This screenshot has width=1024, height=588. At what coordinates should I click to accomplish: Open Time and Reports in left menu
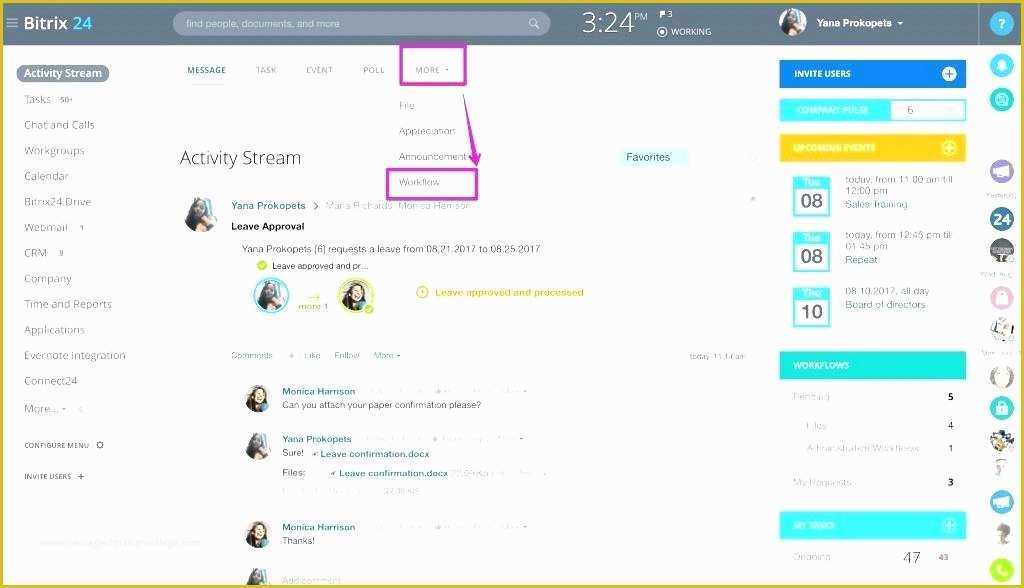(x=68, y=304)
